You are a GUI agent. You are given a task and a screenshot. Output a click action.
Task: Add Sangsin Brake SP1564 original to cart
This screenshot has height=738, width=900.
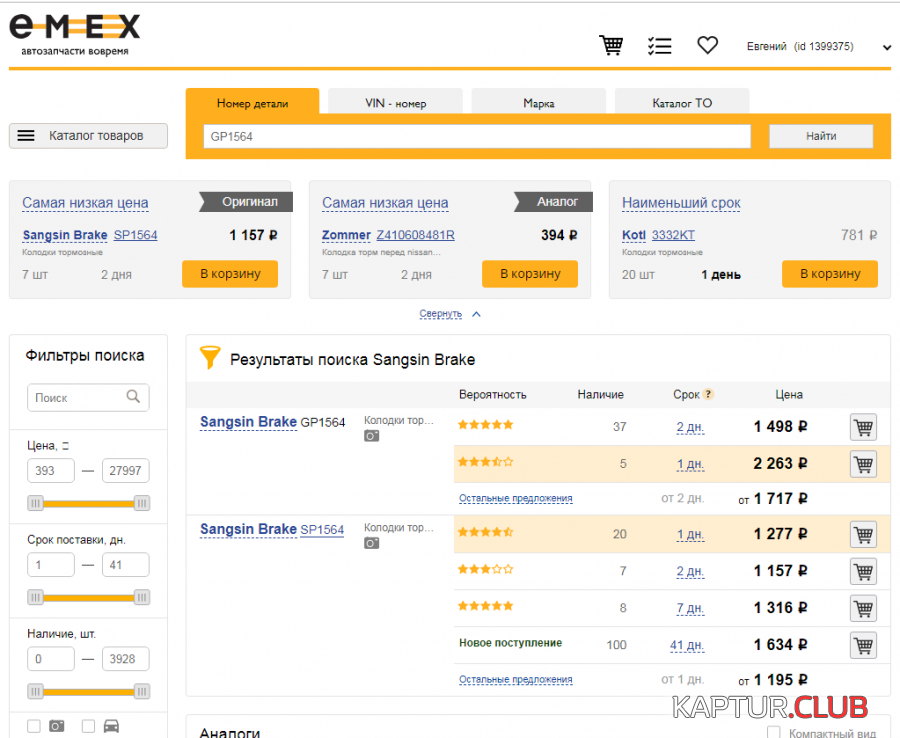[230, 274]
